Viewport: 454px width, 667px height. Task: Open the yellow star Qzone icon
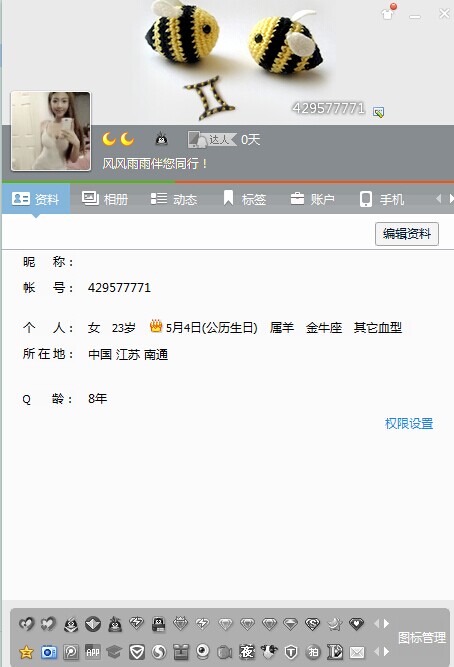26,652
